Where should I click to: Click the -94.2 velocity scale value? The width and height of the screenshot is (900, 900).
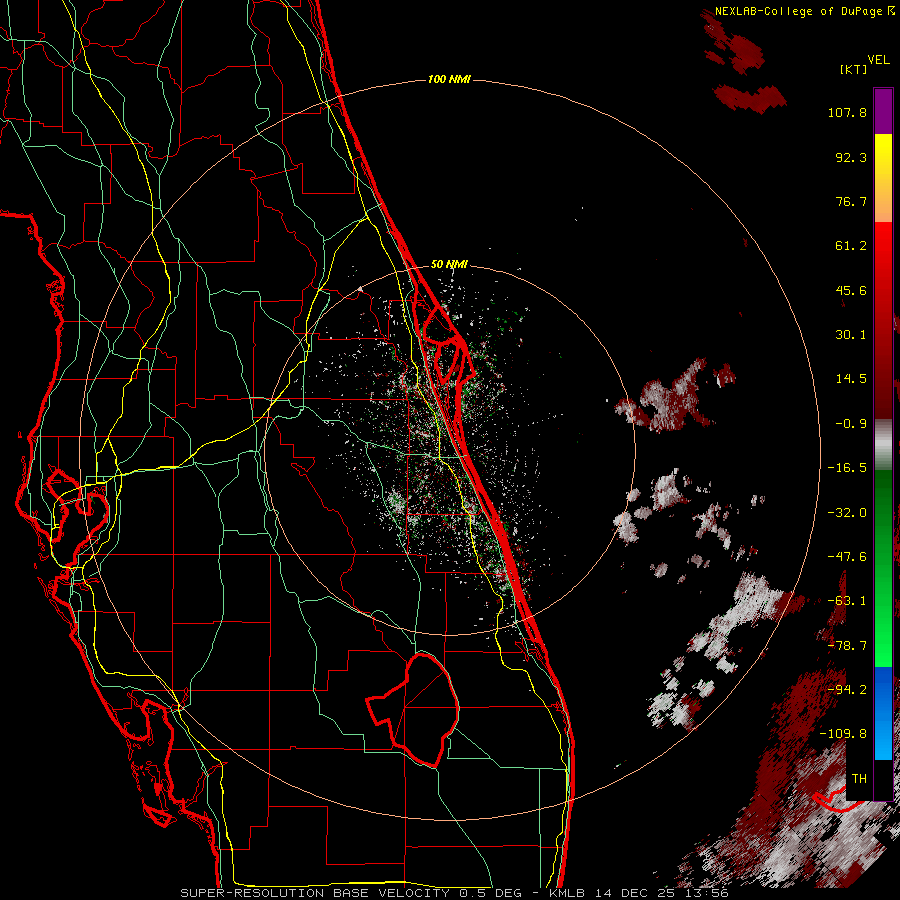(847, 690)
